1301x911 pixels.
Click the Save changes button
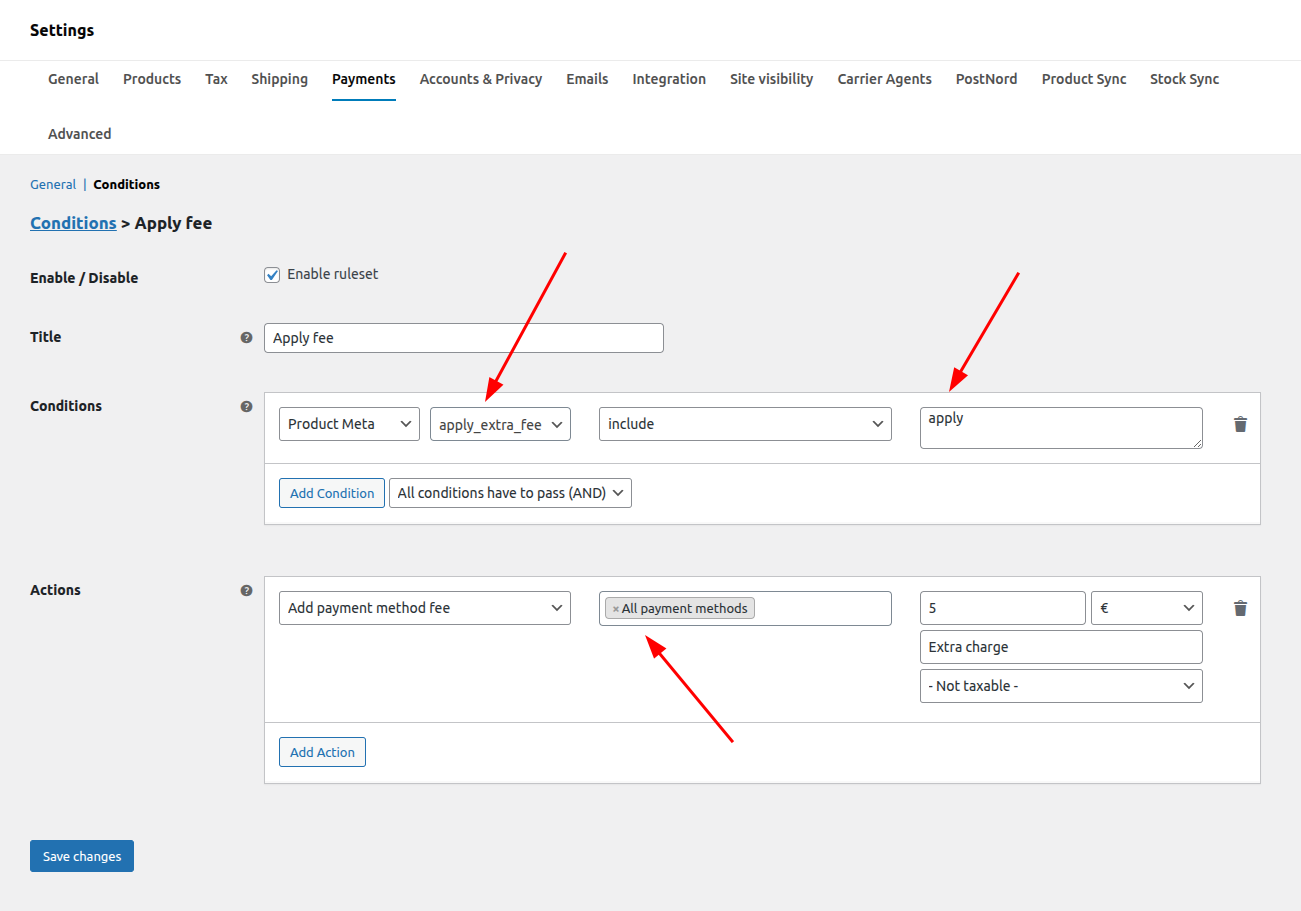point(82,856)
